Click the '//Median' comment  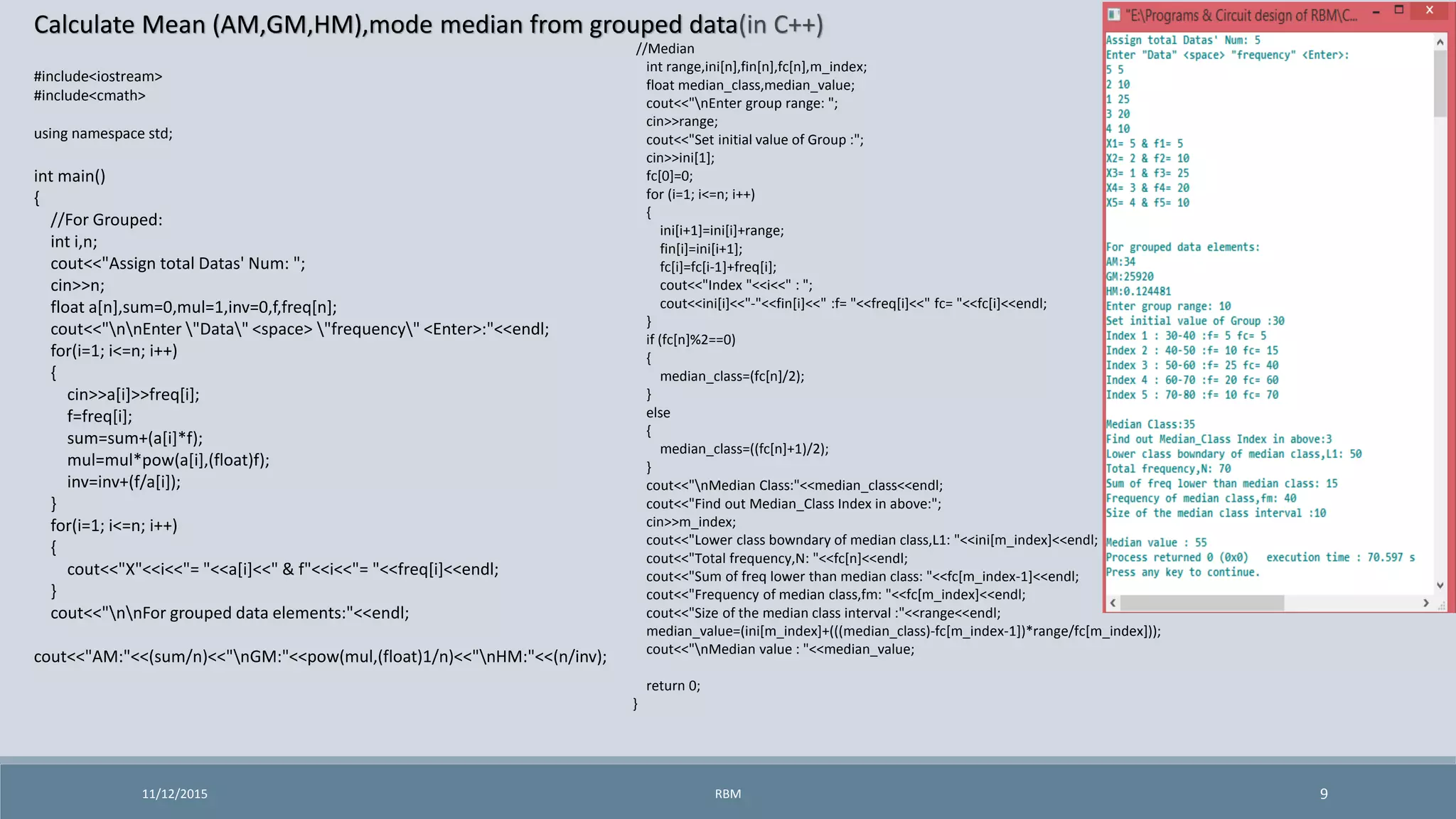tap(665, 48)
